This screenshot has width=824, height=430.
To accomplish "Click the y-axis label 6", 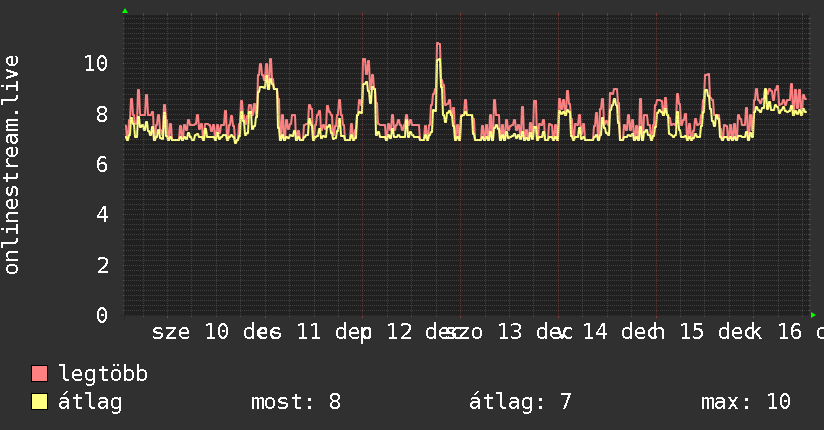I will (x=102, y=165).
